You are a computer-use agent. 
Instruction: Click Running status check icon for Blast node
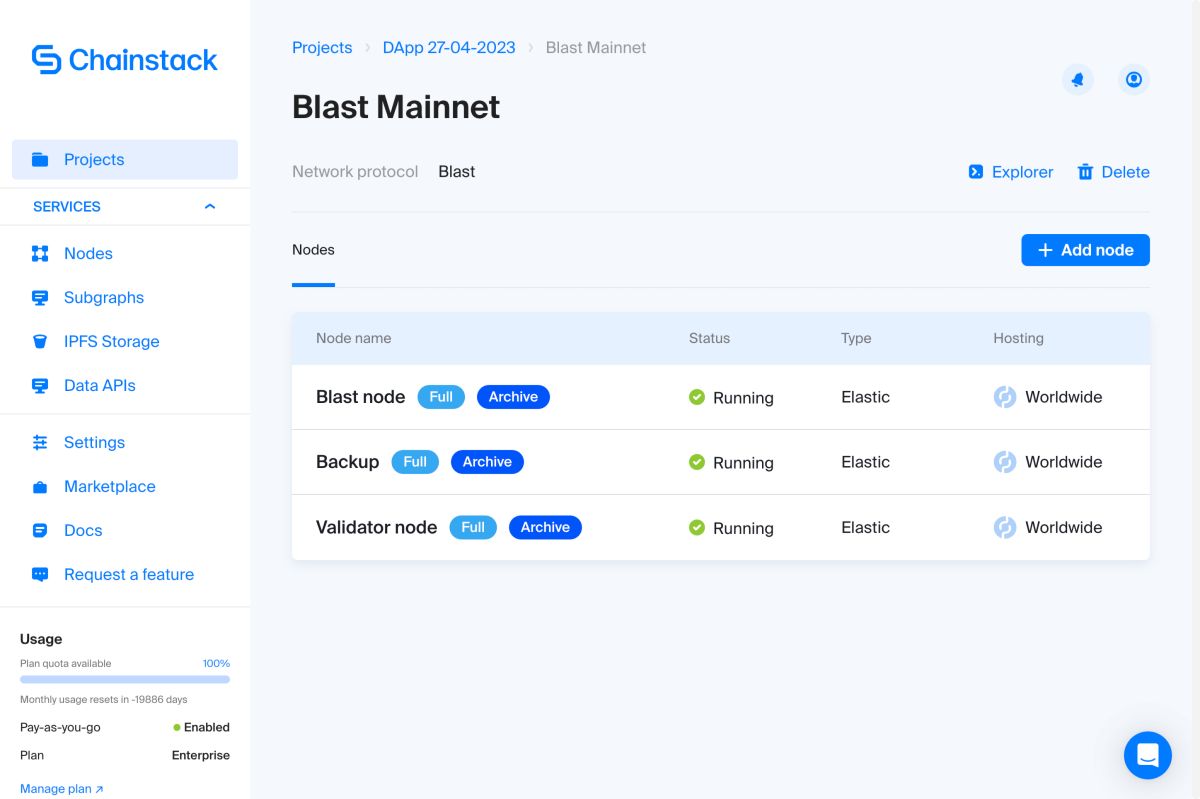click(x=697, y=397)
